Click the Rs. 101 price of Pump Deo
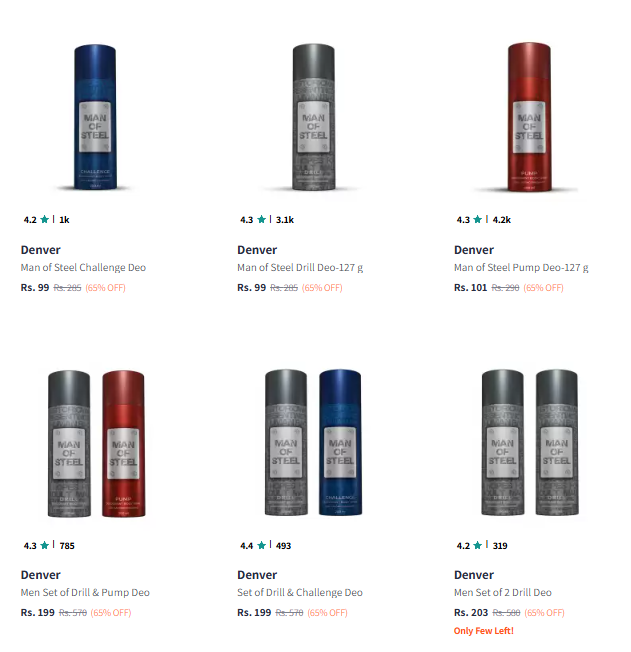Screen dimensions: 631x652 (x=470, y=287)
